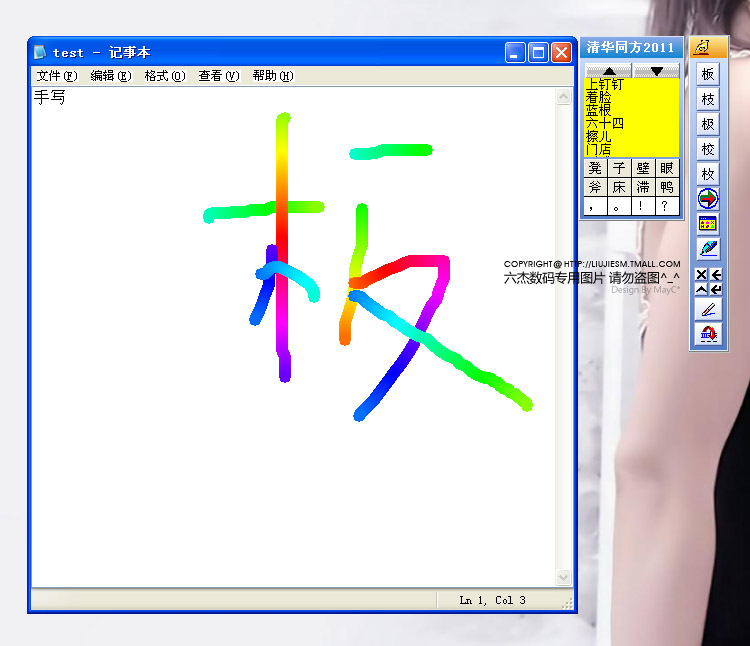Click the cyan pen handwriting icon
Viewport: 750px width, 646px height.
pyautogui.click(x=708, y=248)
